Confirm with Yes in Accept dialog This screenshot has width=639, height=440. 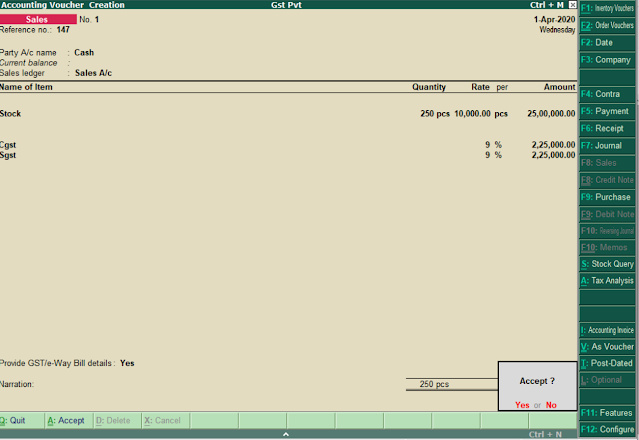(x=522, y=405)
